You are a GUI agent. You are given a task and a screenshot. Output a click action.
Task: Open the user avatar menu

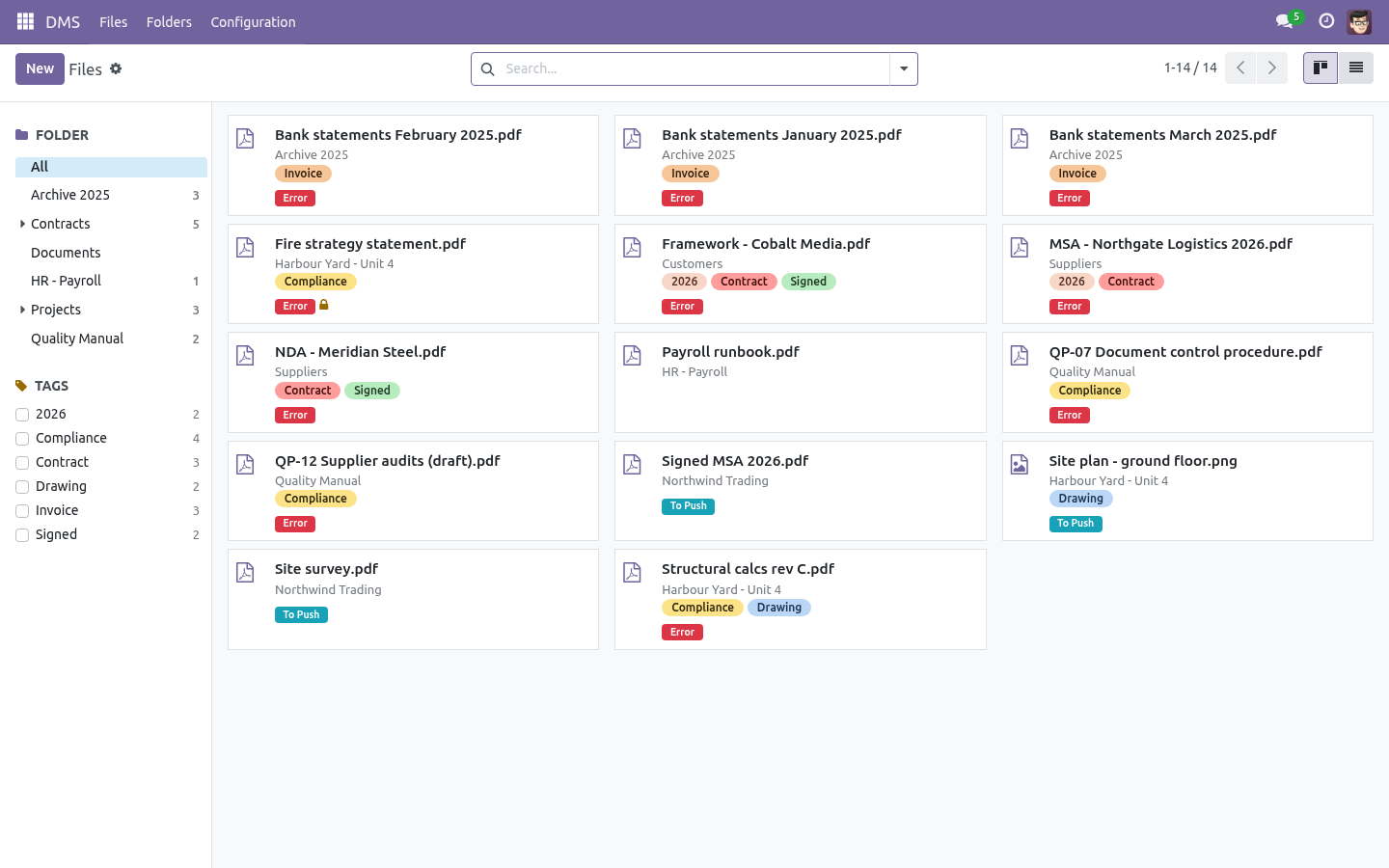click(x=1359, y=21)
